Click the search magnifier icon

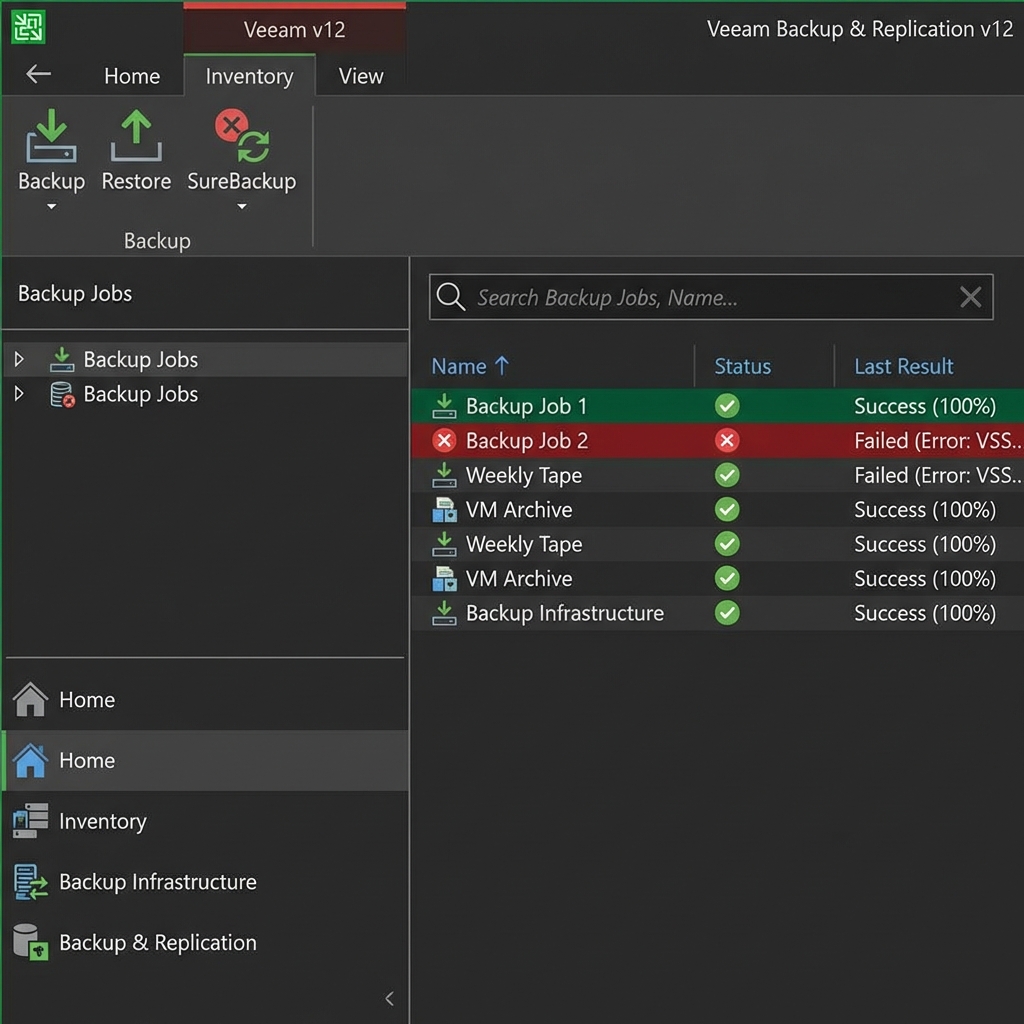tap(450, 296)
